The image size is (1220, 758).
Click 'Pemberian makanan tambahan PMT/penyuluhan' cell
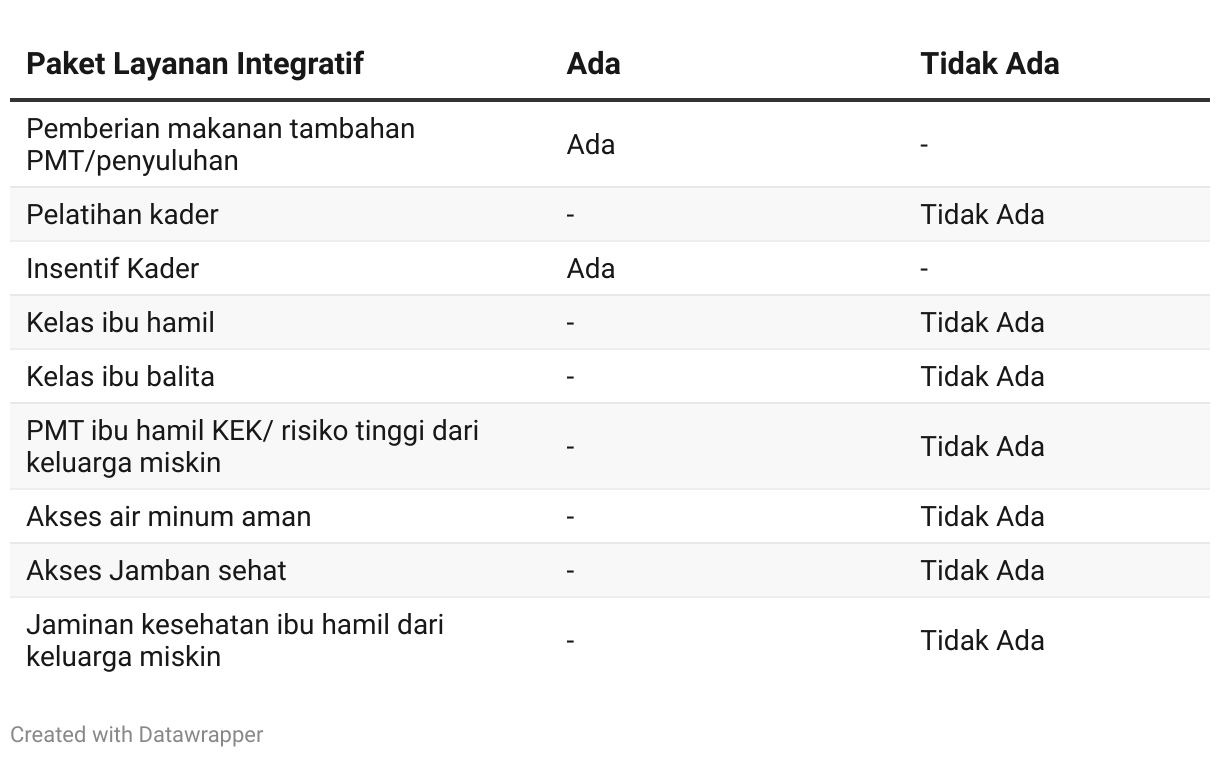(220, 144)
